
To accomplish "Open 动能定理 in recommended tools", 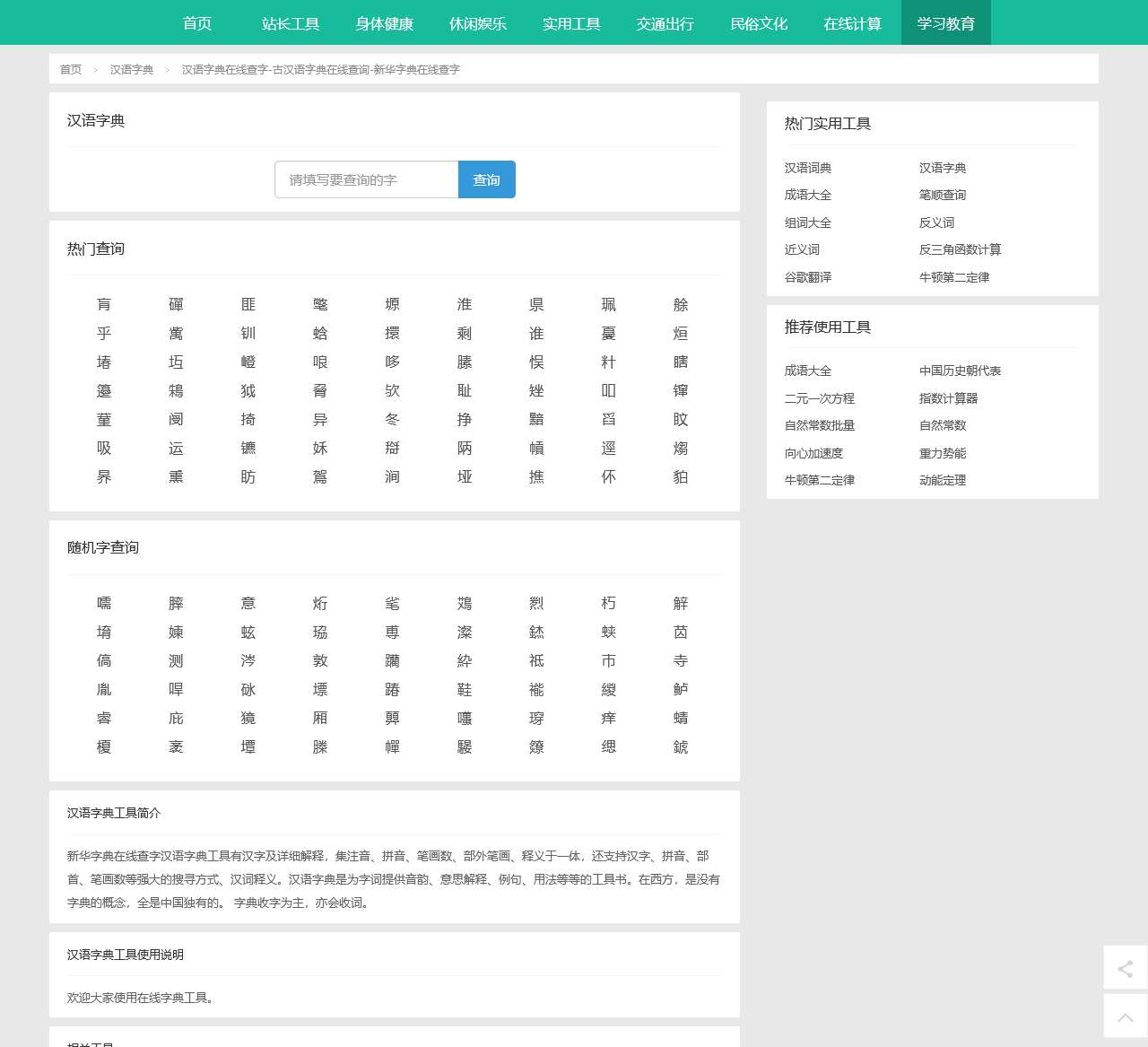I will pos(943,480).
